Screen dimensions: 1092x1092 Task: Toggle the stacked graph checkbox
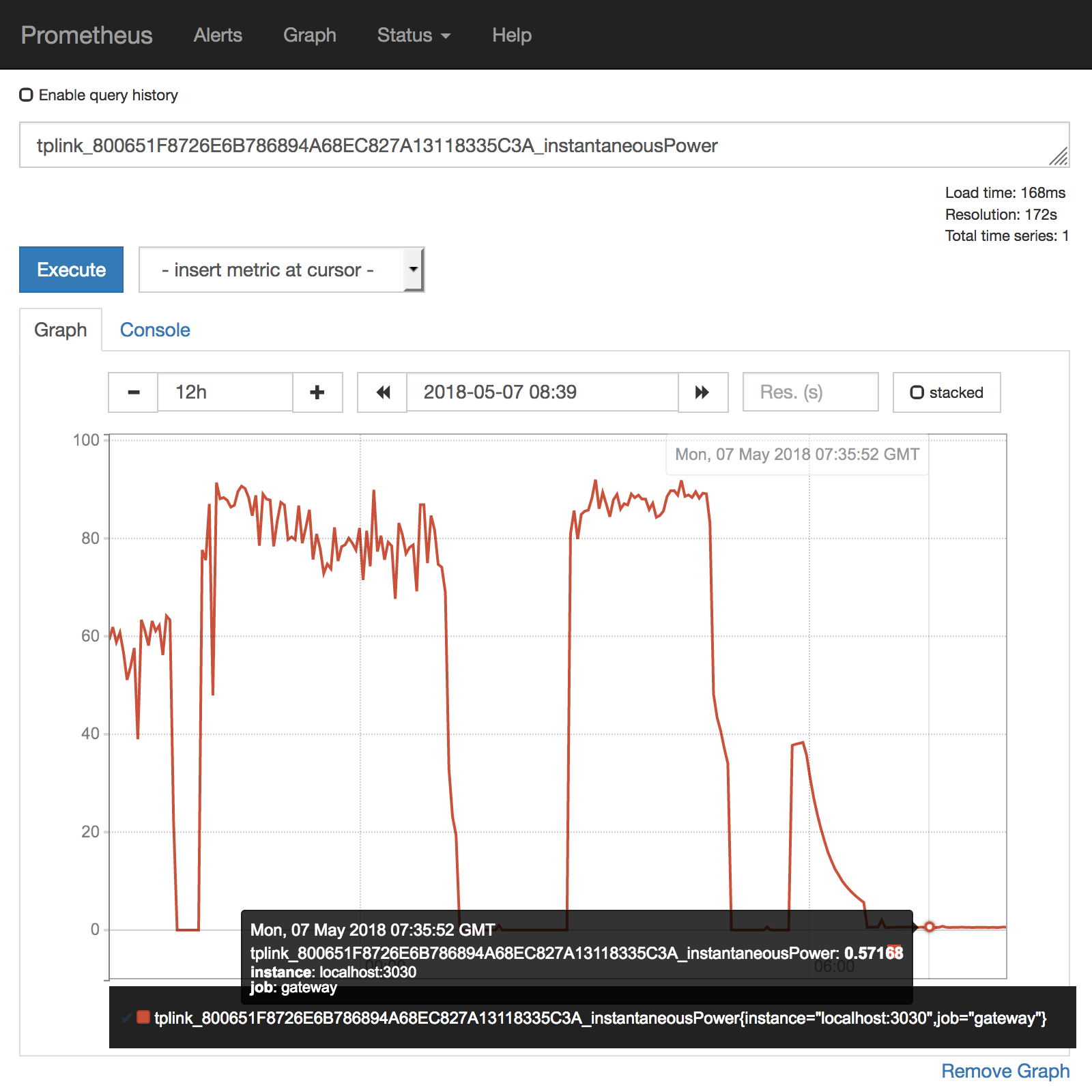(x=917, y=392)
